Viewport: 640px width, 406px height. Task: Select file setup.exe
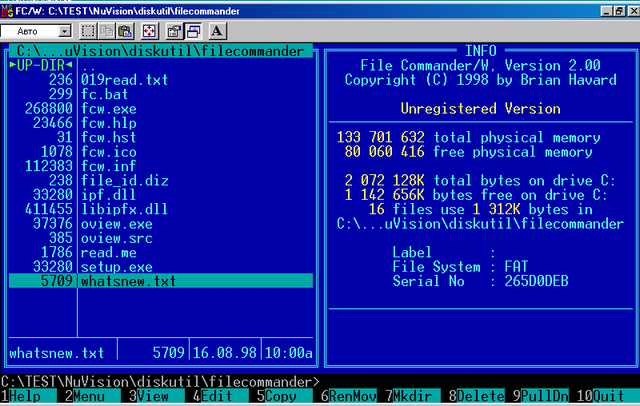tap(116, 267)
